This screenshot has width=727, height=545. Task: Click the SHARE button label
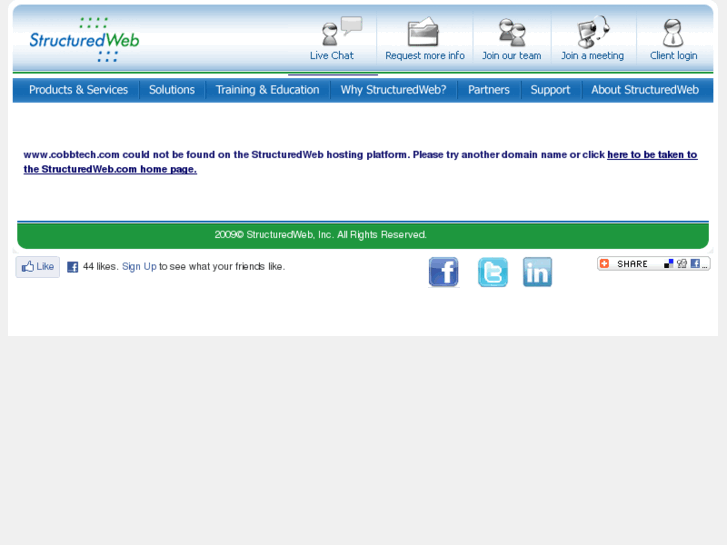632,264
